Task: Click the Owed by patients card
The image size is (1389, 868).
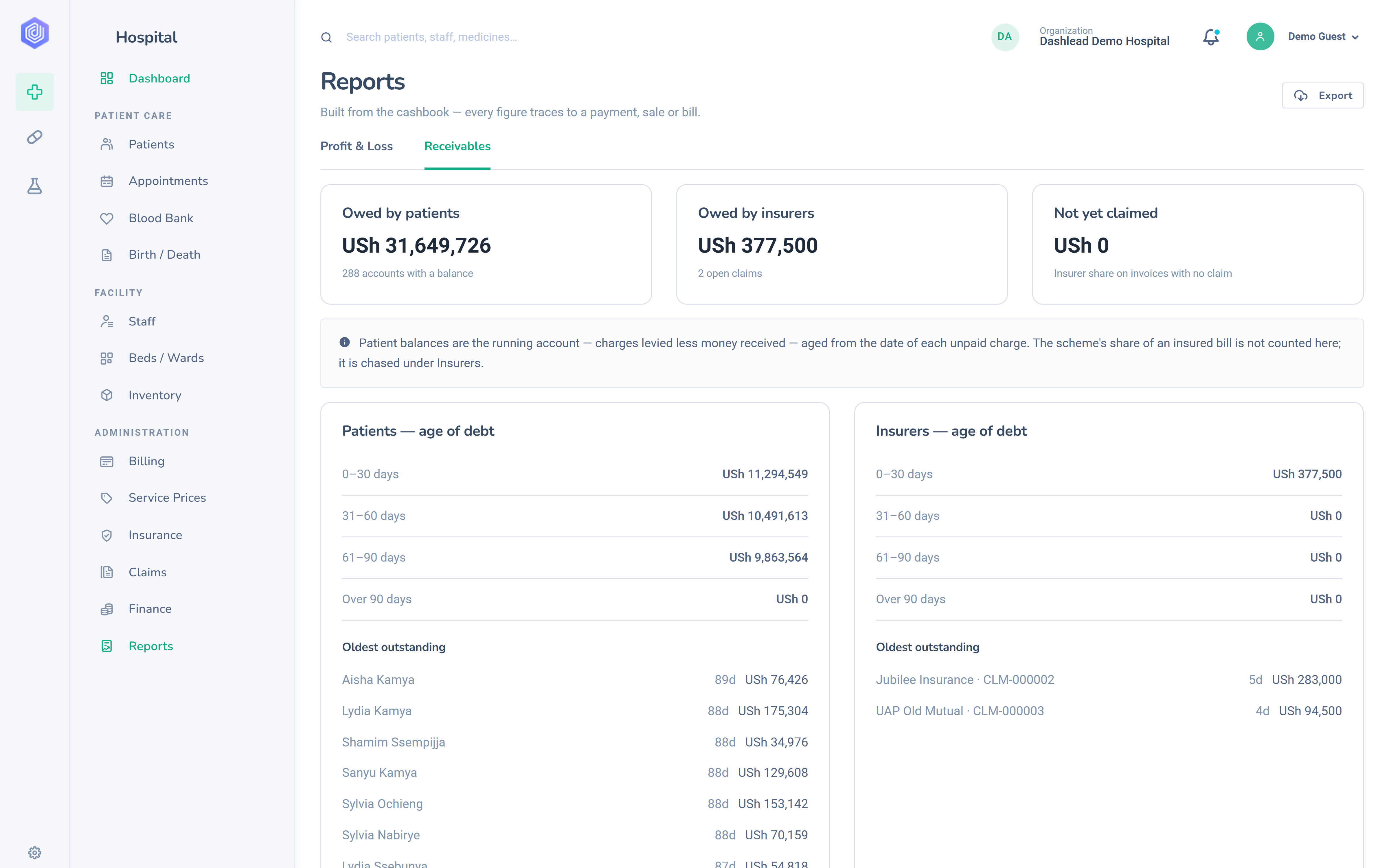Action: 486,244
